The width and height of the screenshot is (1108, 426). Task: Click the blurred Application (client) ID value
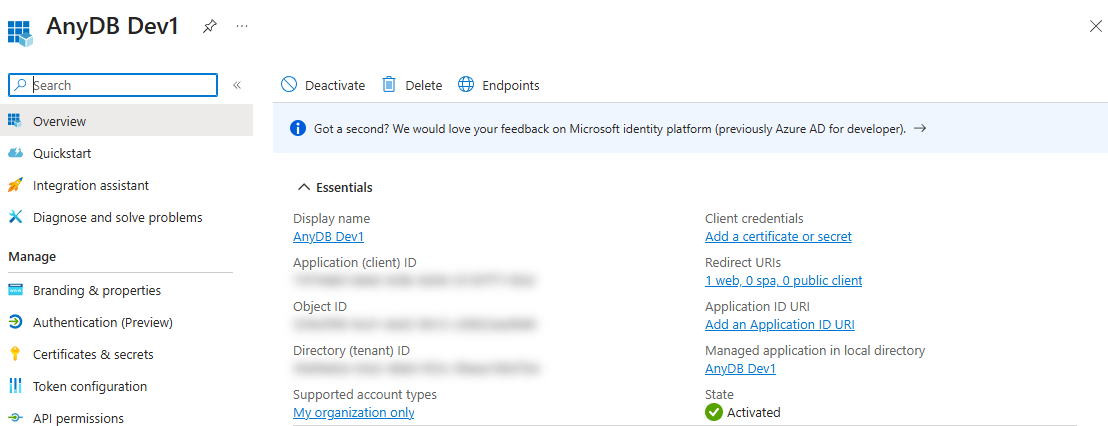[413, 280]
